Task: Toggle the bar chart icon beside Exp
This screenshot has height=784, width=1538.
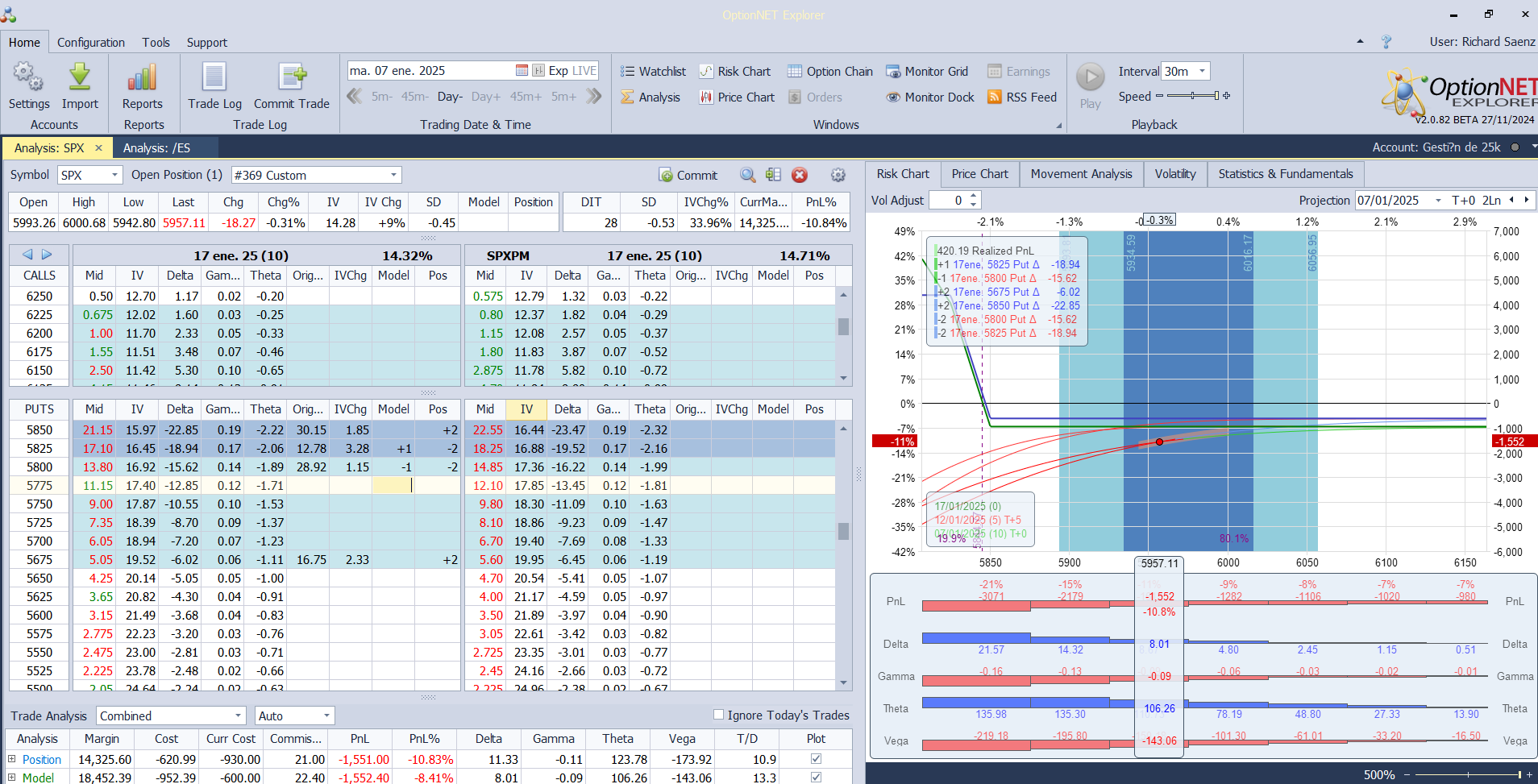Action: [538, 71]
